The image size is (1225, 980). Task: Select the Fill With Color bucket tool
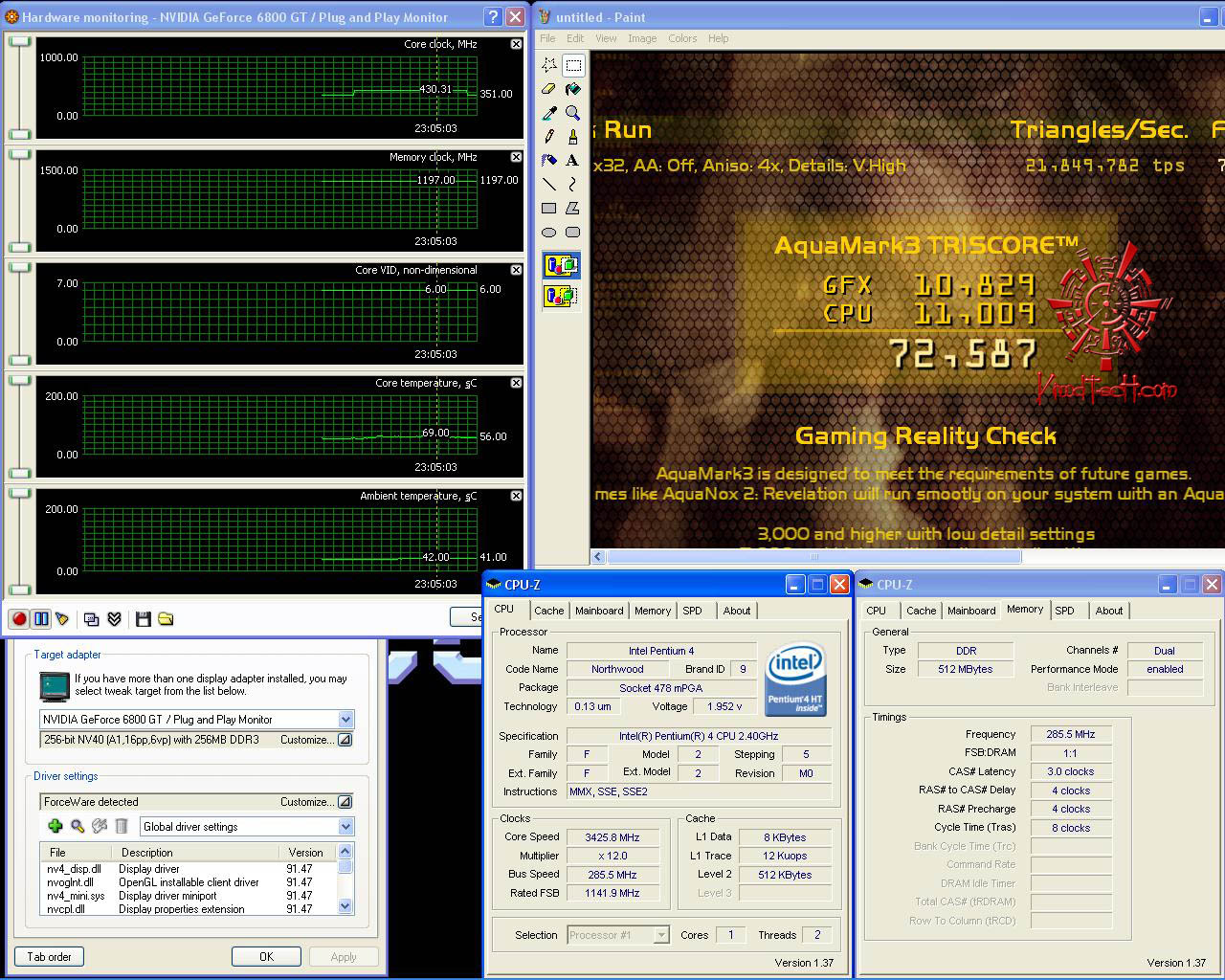tap(572, 89)
